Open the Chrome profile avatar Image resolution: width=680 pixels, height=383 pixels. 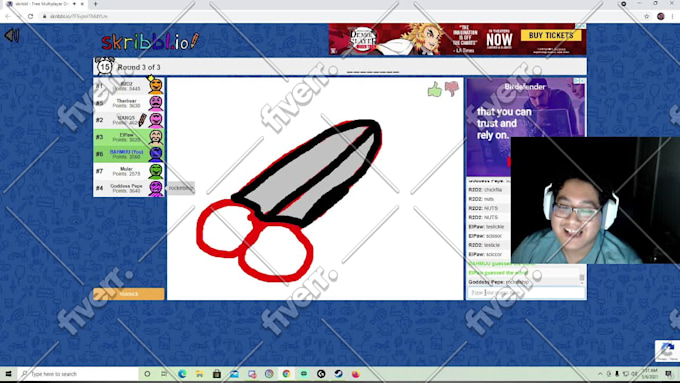click(x=660, y=16)
